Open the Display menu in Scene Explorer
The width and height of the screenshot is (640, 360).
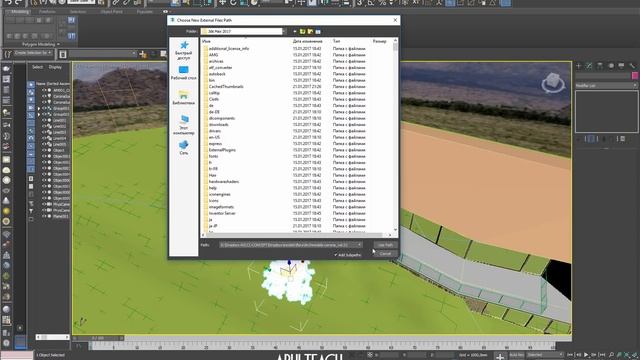click(x=55, y=67)
